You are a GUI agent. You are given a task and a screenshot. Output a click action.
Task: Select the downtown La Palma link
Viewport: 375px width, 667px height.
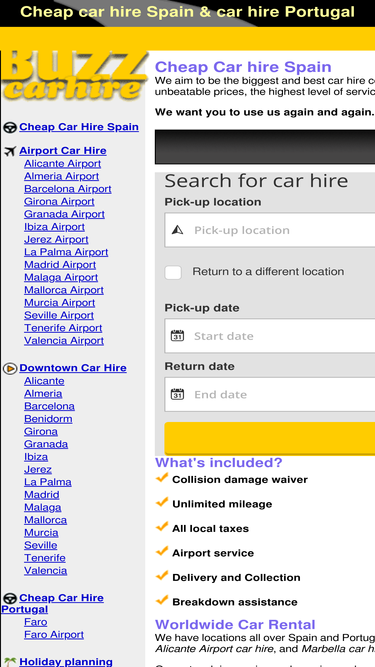click(x=48, y=482)
